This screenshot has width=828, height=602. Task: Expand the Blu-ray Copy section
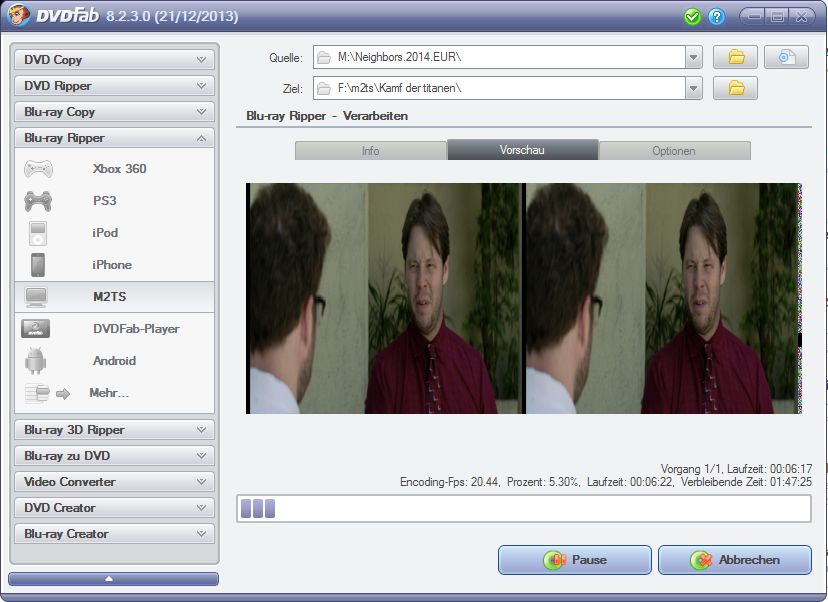114,112
